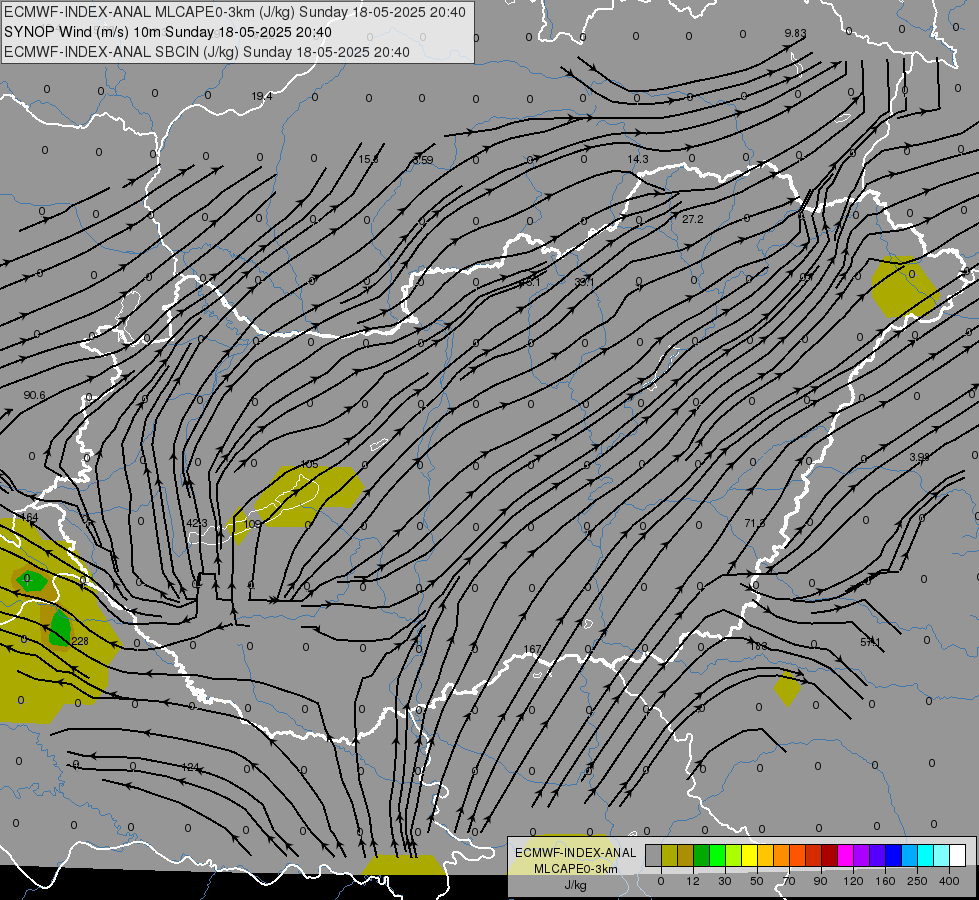Click the 167 value on the map
The image size is (979, 900).
pos(532,650)
